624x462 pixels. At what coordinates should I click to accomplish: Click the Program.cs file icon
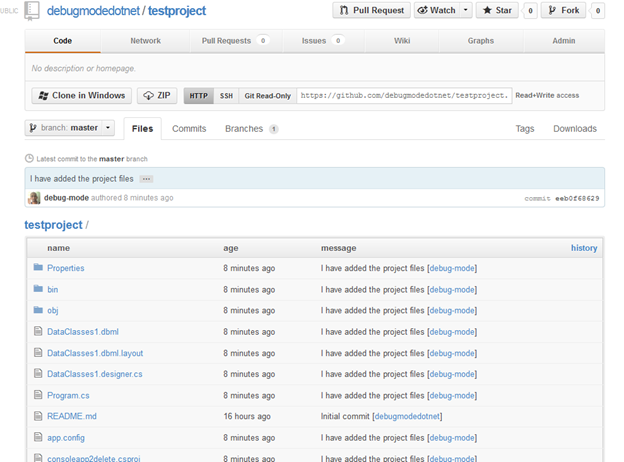(x=38, y=395)
